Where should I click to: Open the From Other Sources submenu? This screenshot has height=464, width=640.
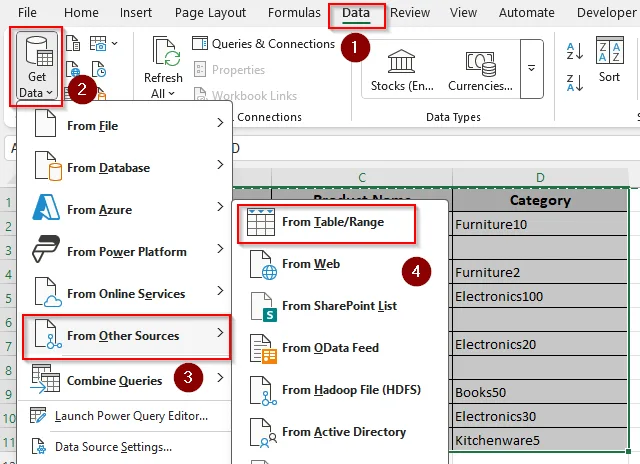tap(127, 336)
